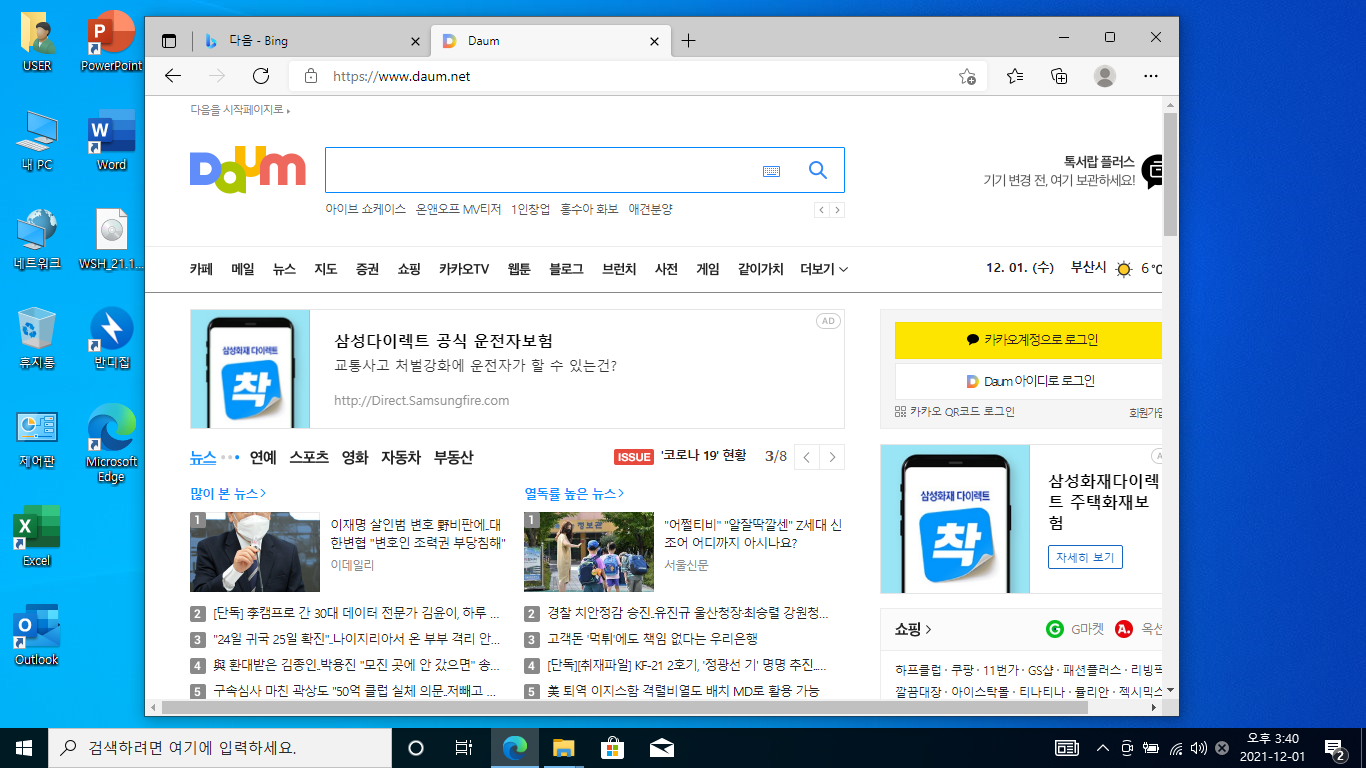1366x768 pixels.
Task: Open the Word desktop shortcut
Action: pos(111,141)
